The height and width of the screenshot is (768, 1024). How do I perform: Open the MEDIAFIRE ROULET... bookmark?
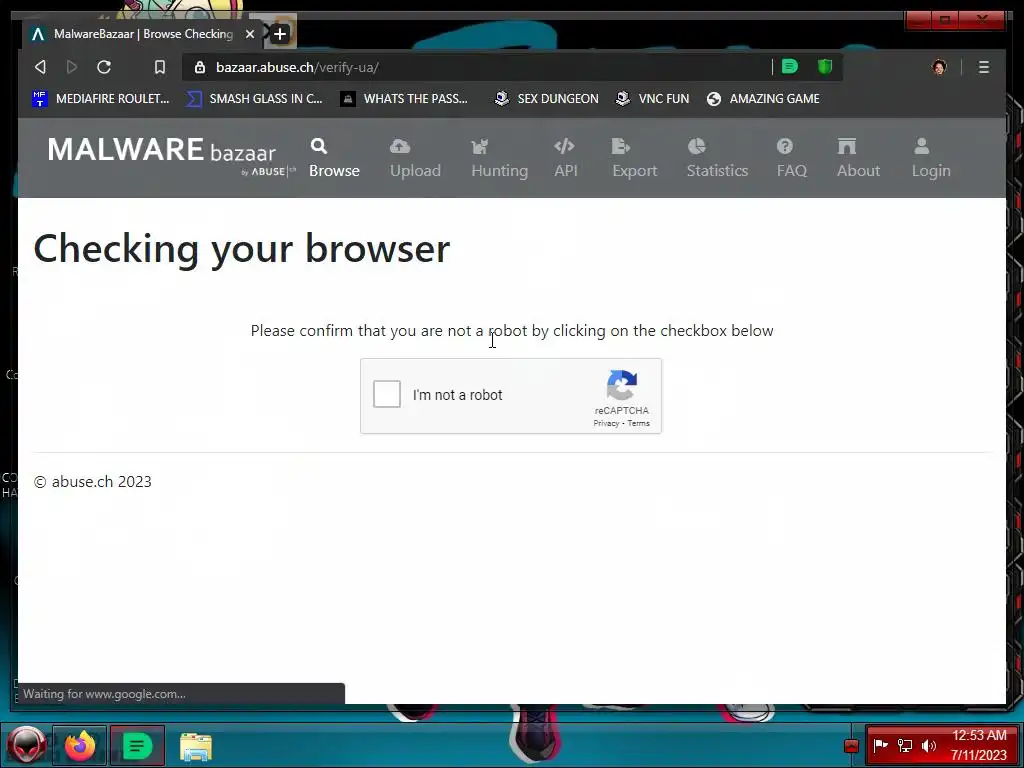pos(101,99)
